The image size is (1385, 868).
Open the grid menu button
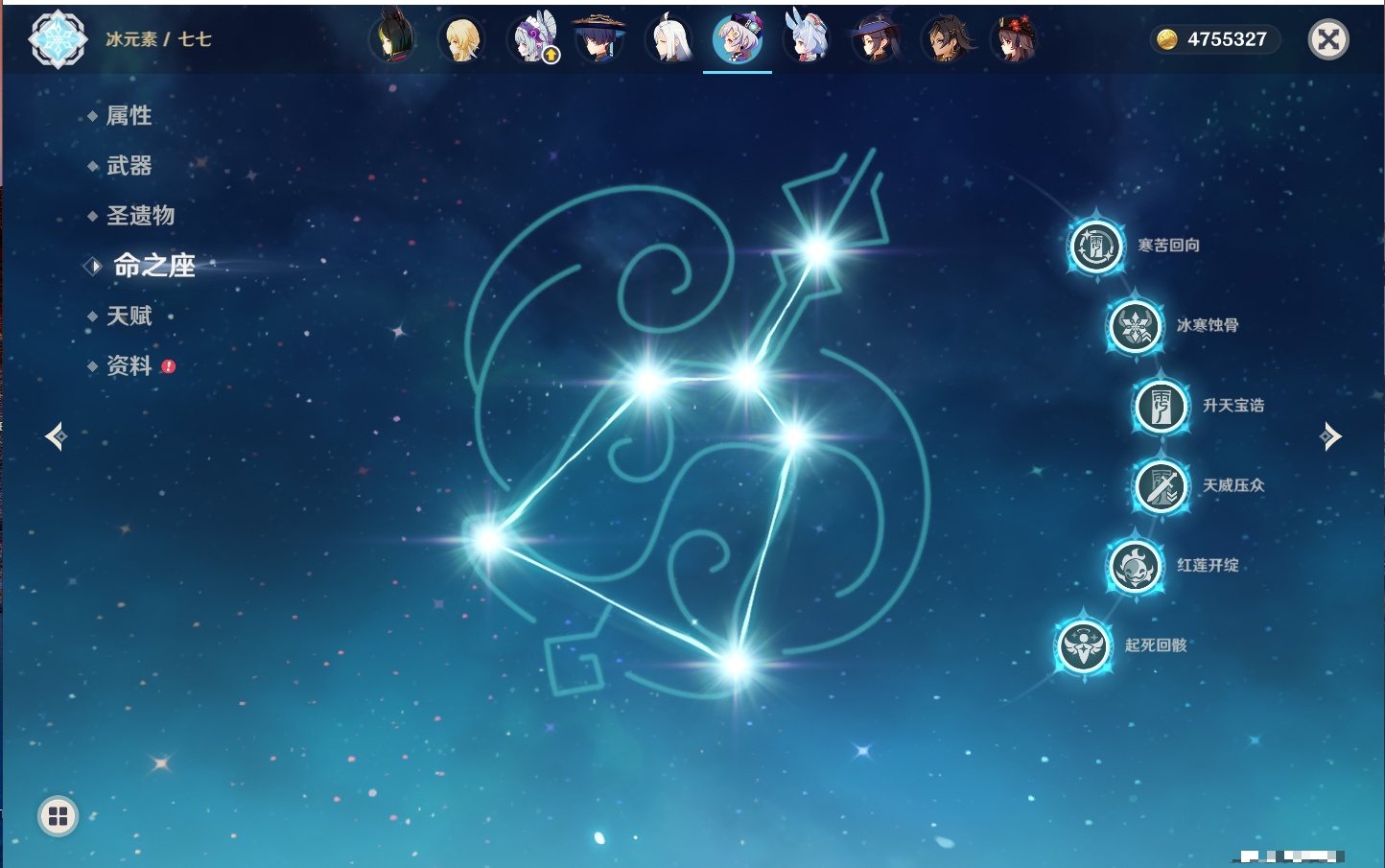[x=58, y=816]
